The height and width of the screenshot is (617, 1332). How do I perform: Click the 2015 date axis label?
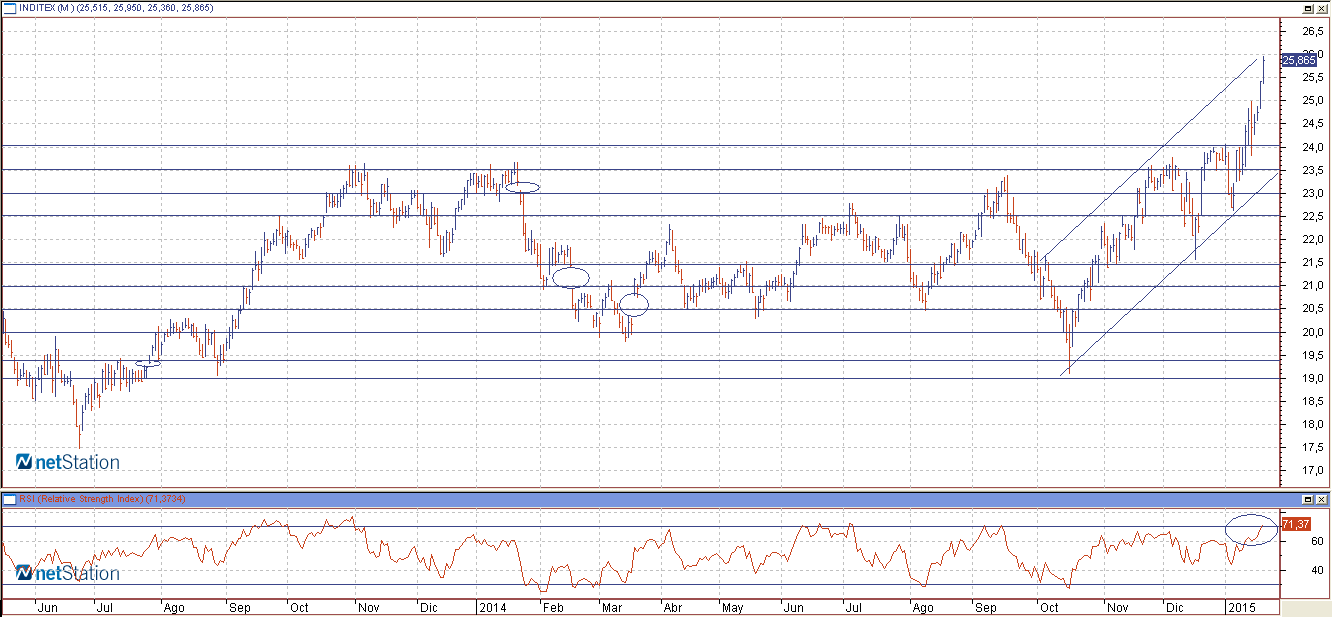coord(1241,607)
